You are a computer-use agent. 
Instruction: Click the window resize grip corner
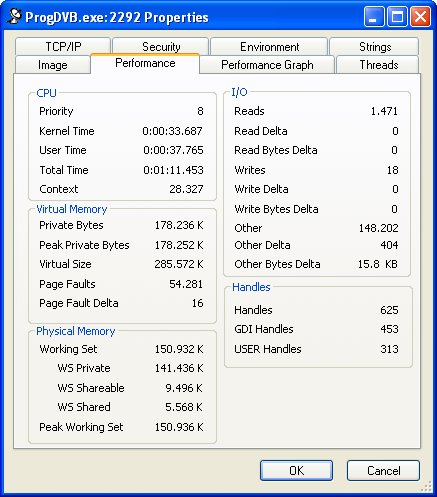(x=426, y=487)
